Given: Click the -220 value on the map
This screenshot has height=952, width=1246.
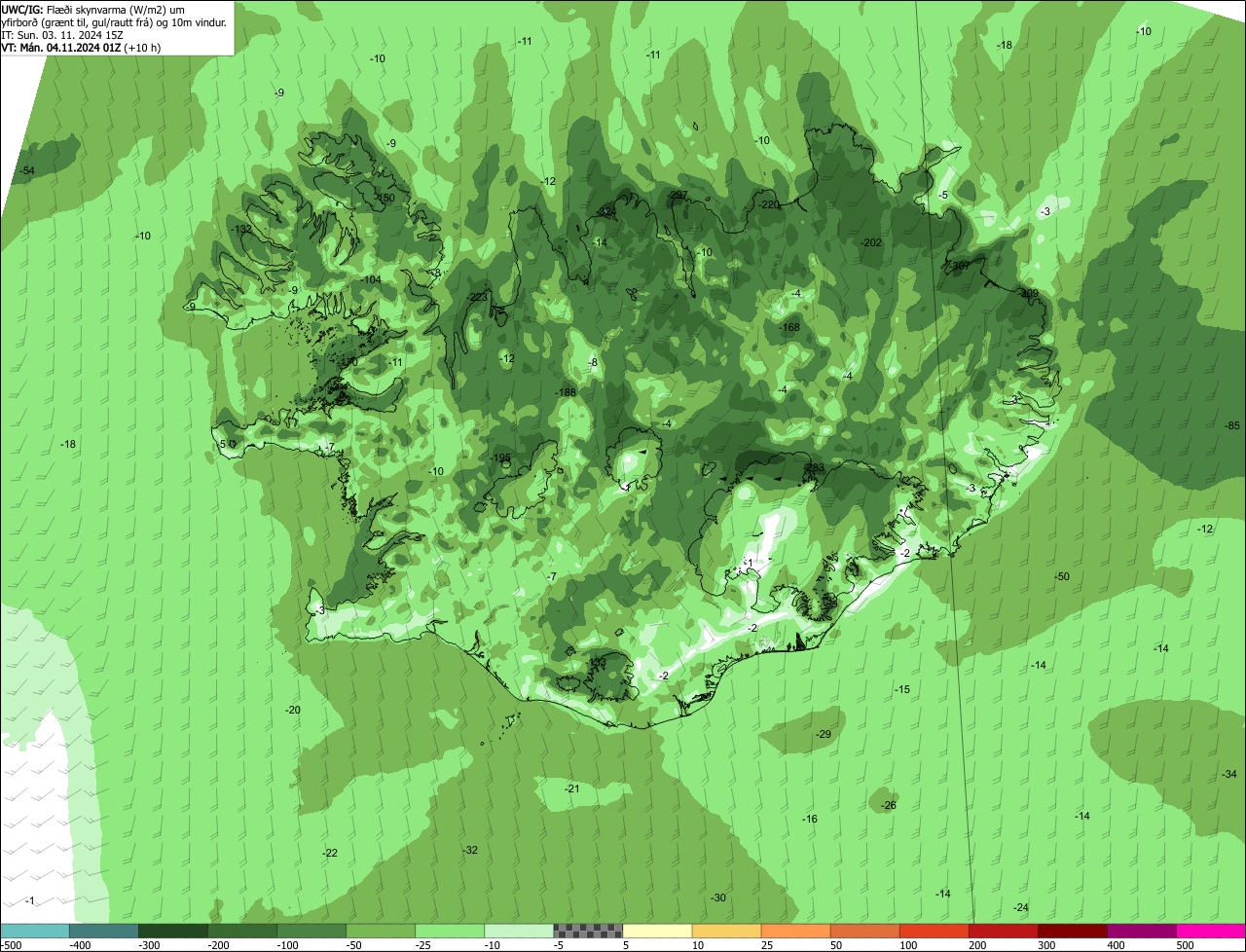Looking at the screenshot, I should coord(769,205).
